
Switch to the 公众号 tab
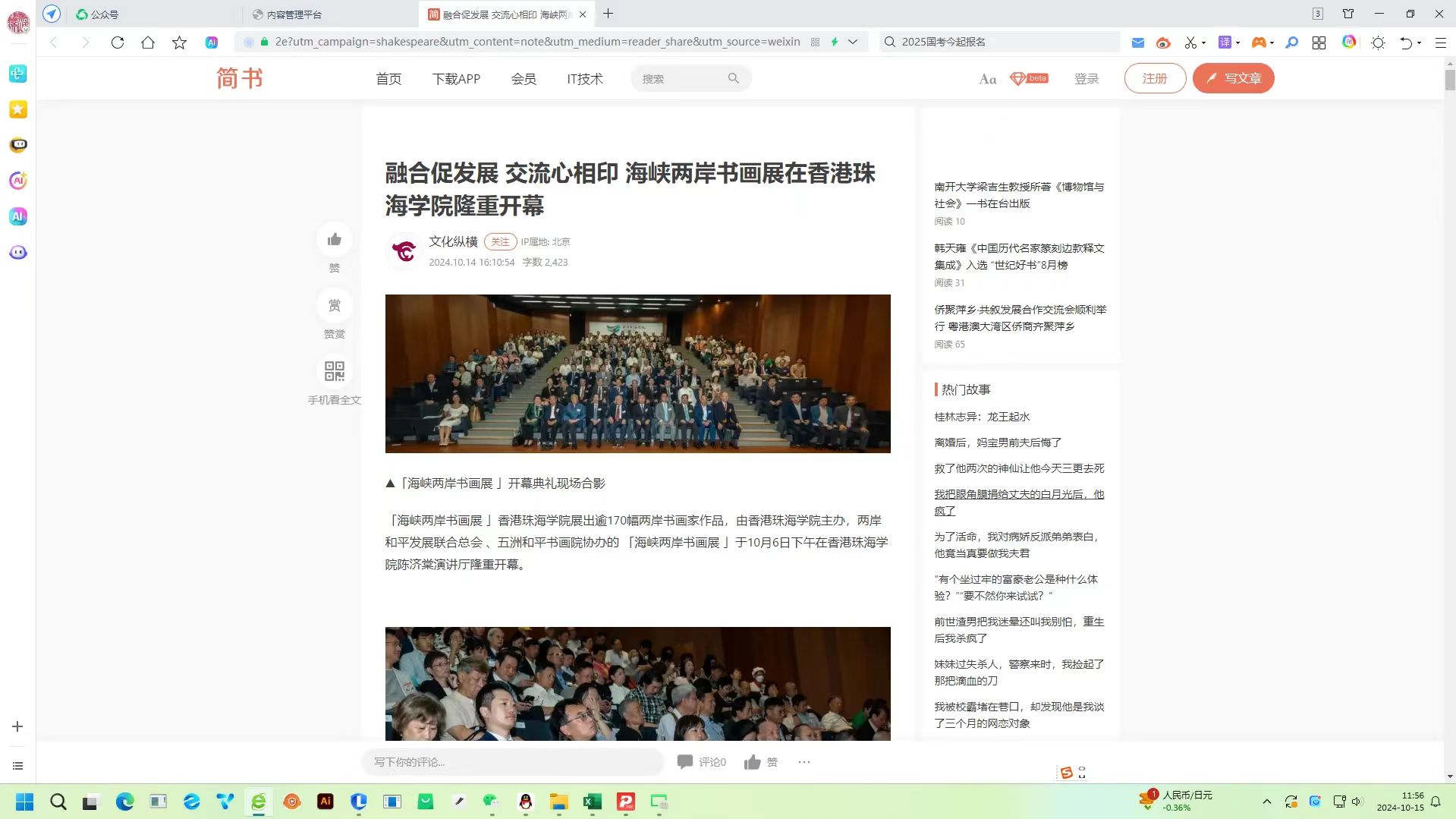tap(156, 14)
